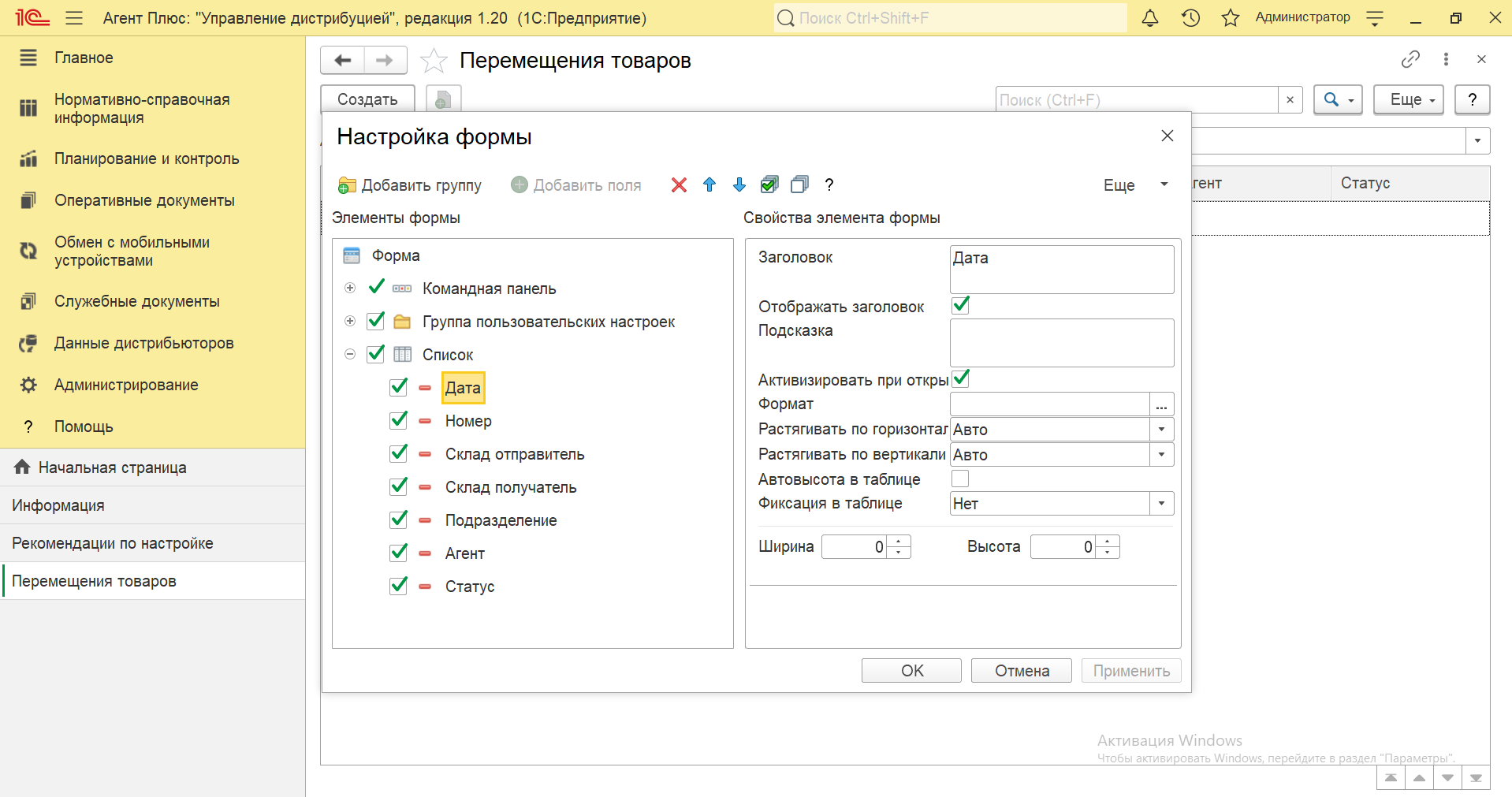Open help question mark in form settings toolbar

coord(829,184)
